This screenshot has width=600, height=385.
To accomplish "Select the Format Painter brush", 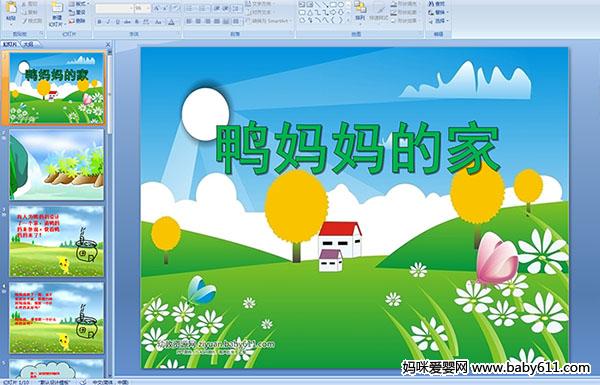I will click(25, 21).
